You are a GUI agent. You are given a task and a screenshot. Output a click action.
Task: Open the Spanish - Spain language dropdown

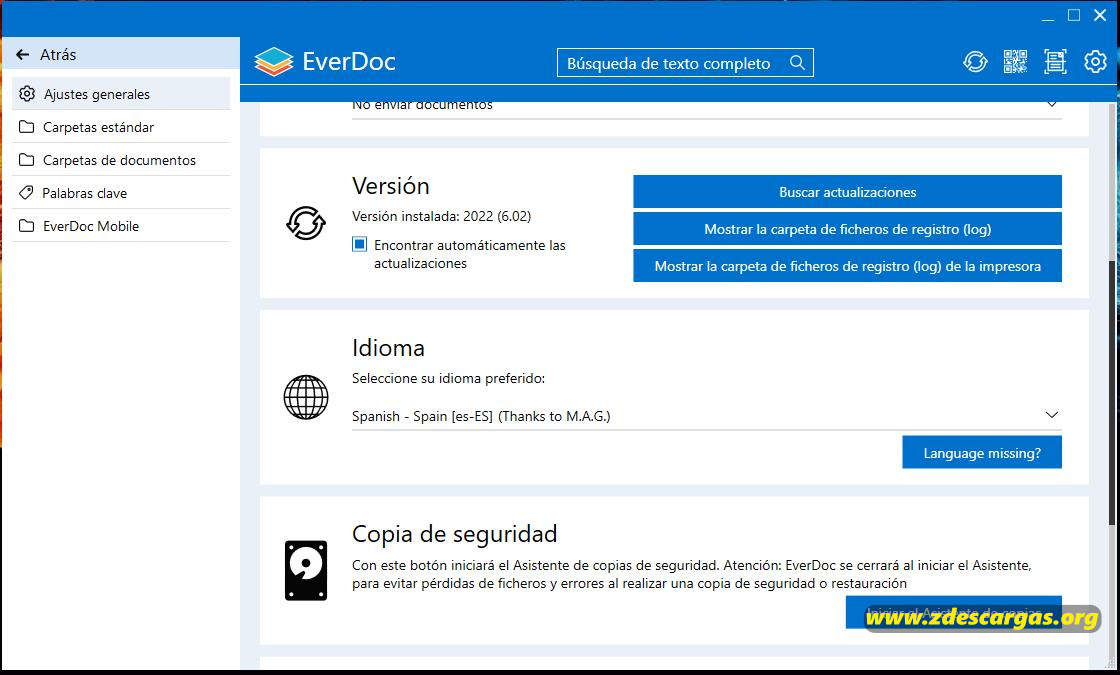(706, 416)
